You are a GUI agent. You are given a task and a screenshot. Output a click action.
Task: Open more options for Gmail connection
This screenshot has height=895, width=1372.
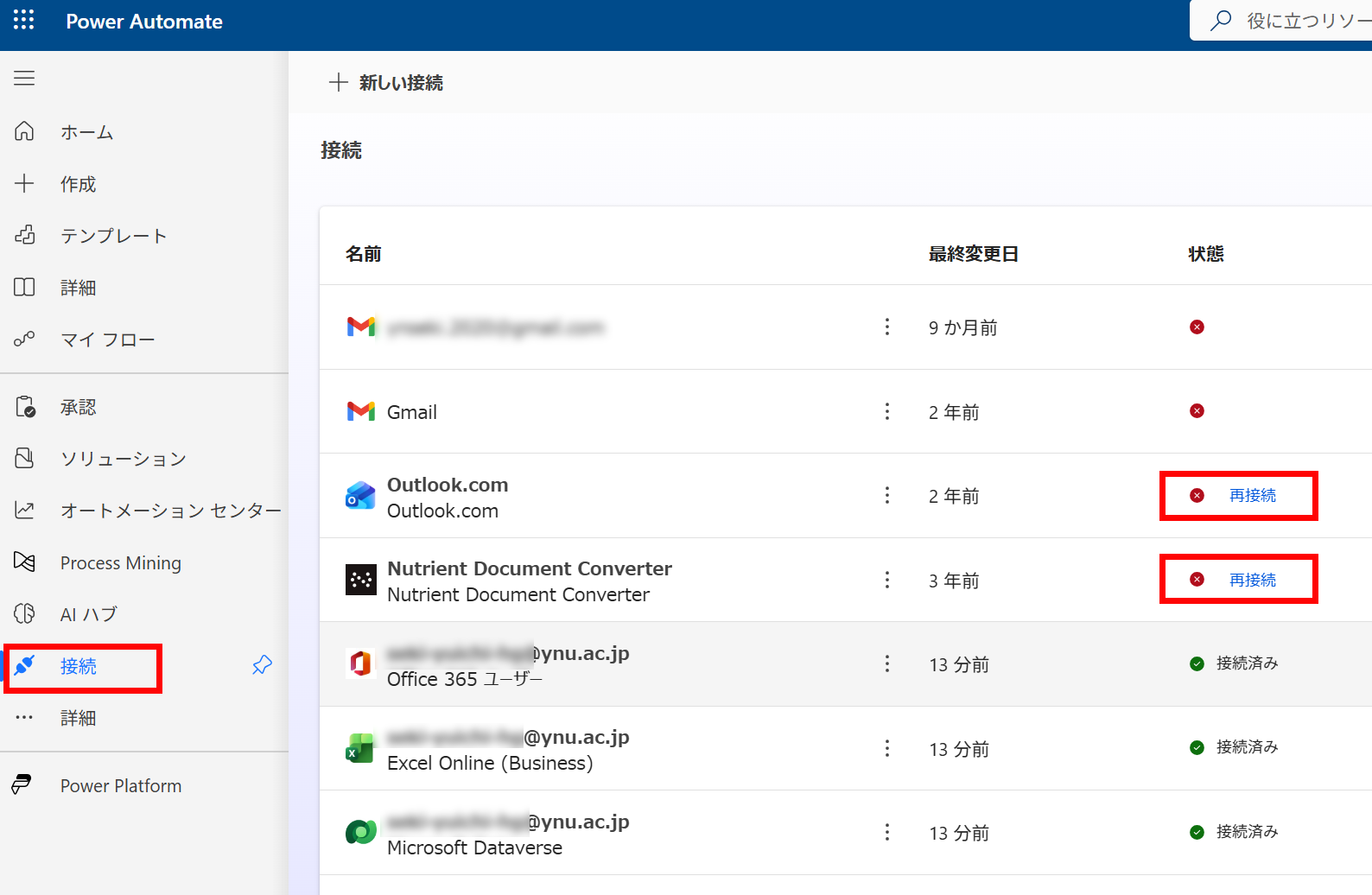(x=886, y=411)
